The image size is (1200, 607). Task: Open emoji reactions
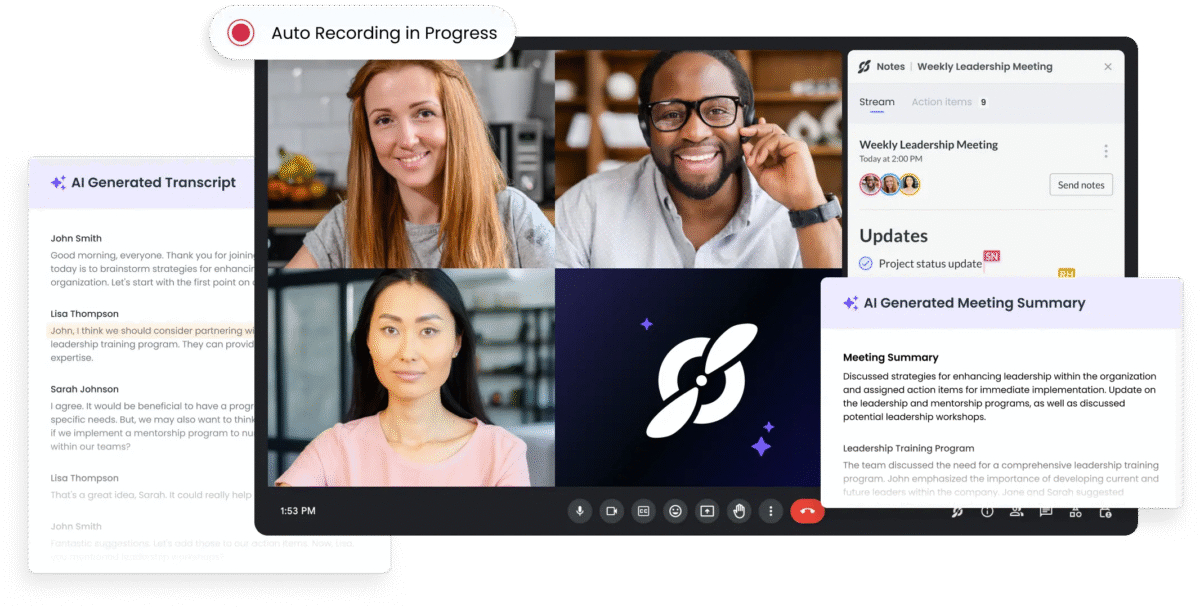(x=675, y=511)
